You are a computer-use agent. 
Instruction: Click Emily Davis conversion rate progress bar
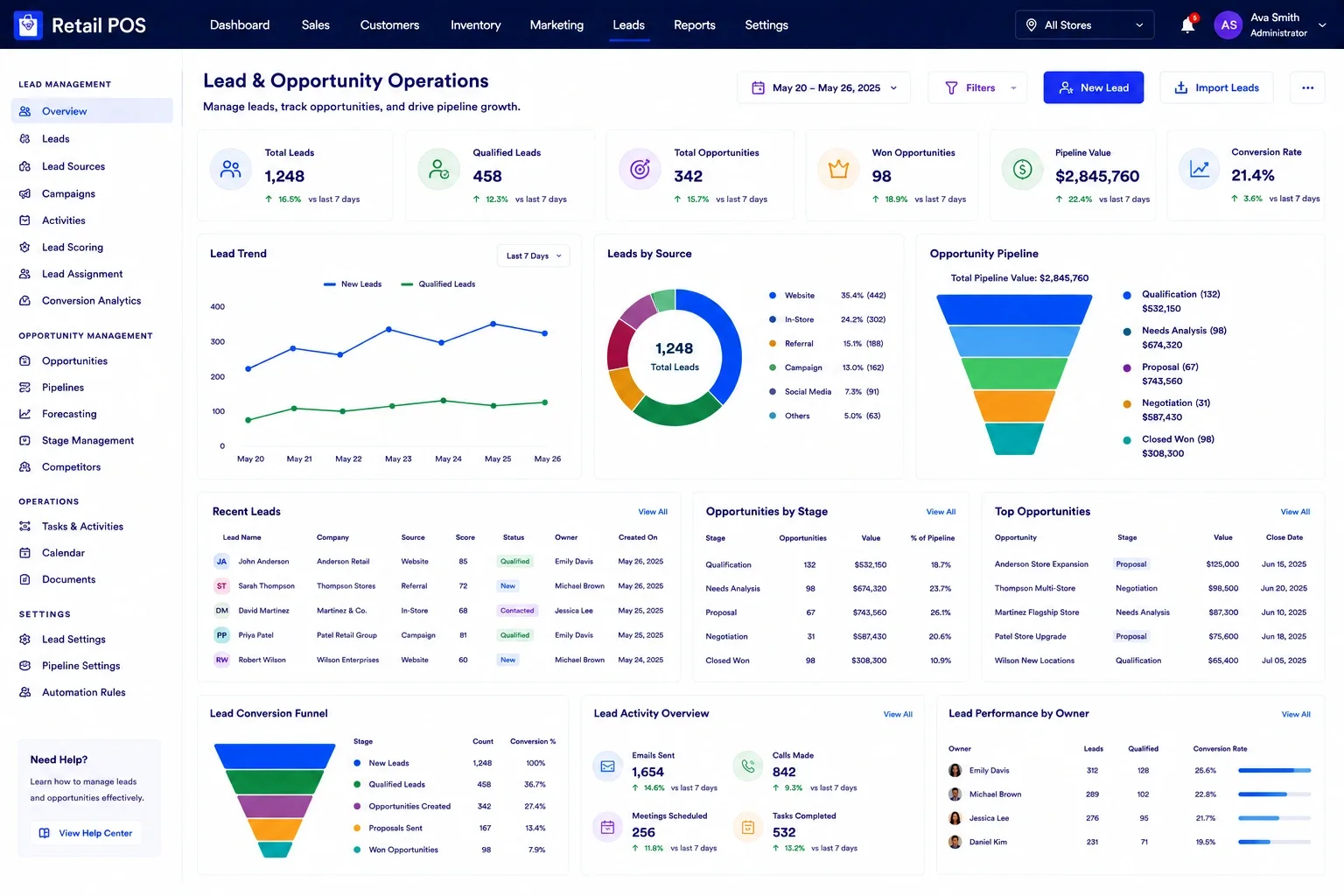pyautogui.click(x=1274, y=771)
